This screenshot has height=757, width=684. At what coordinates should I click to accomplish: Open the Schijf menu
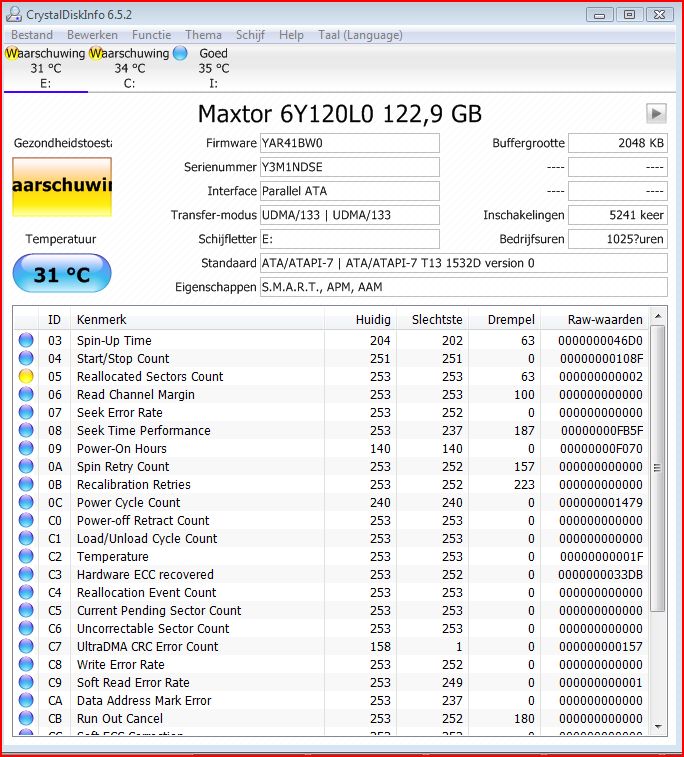pyautogui.click(x=250, y=35)
